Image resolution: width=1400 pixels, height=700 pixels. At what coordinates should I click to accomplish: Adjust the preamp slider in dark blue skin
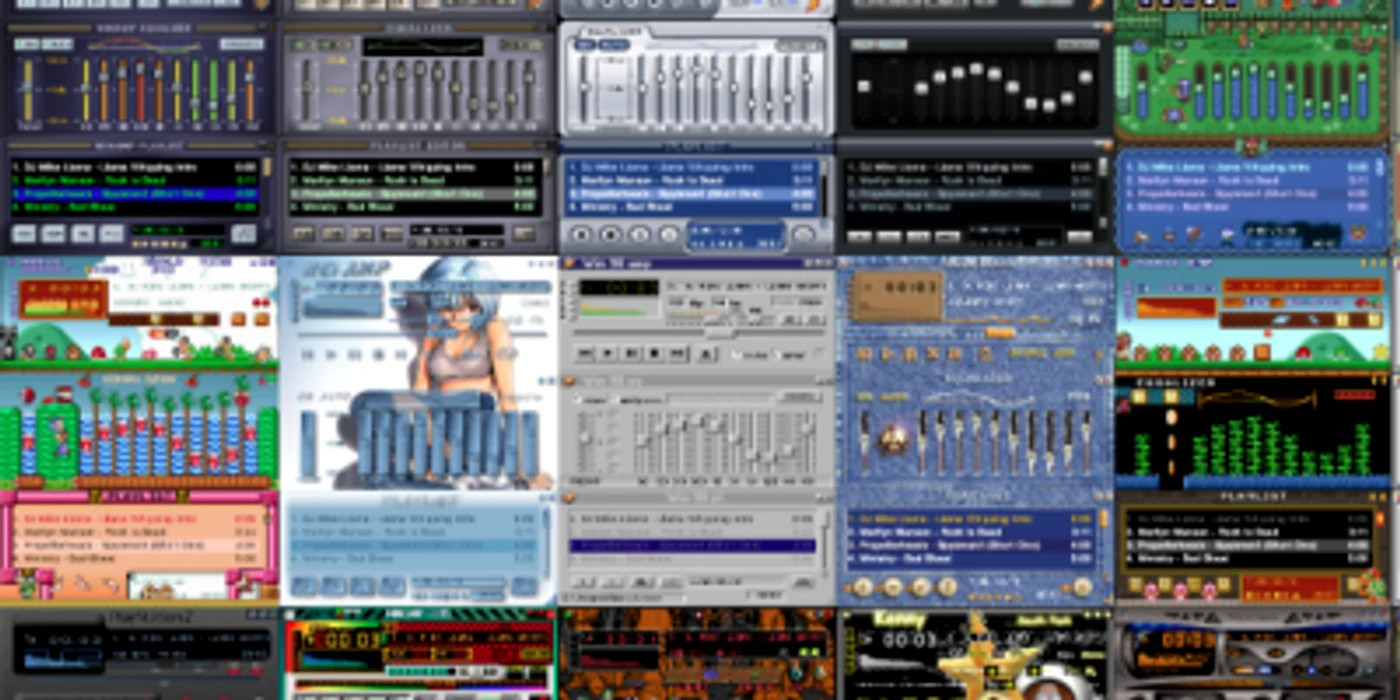[x=28, y=91]
